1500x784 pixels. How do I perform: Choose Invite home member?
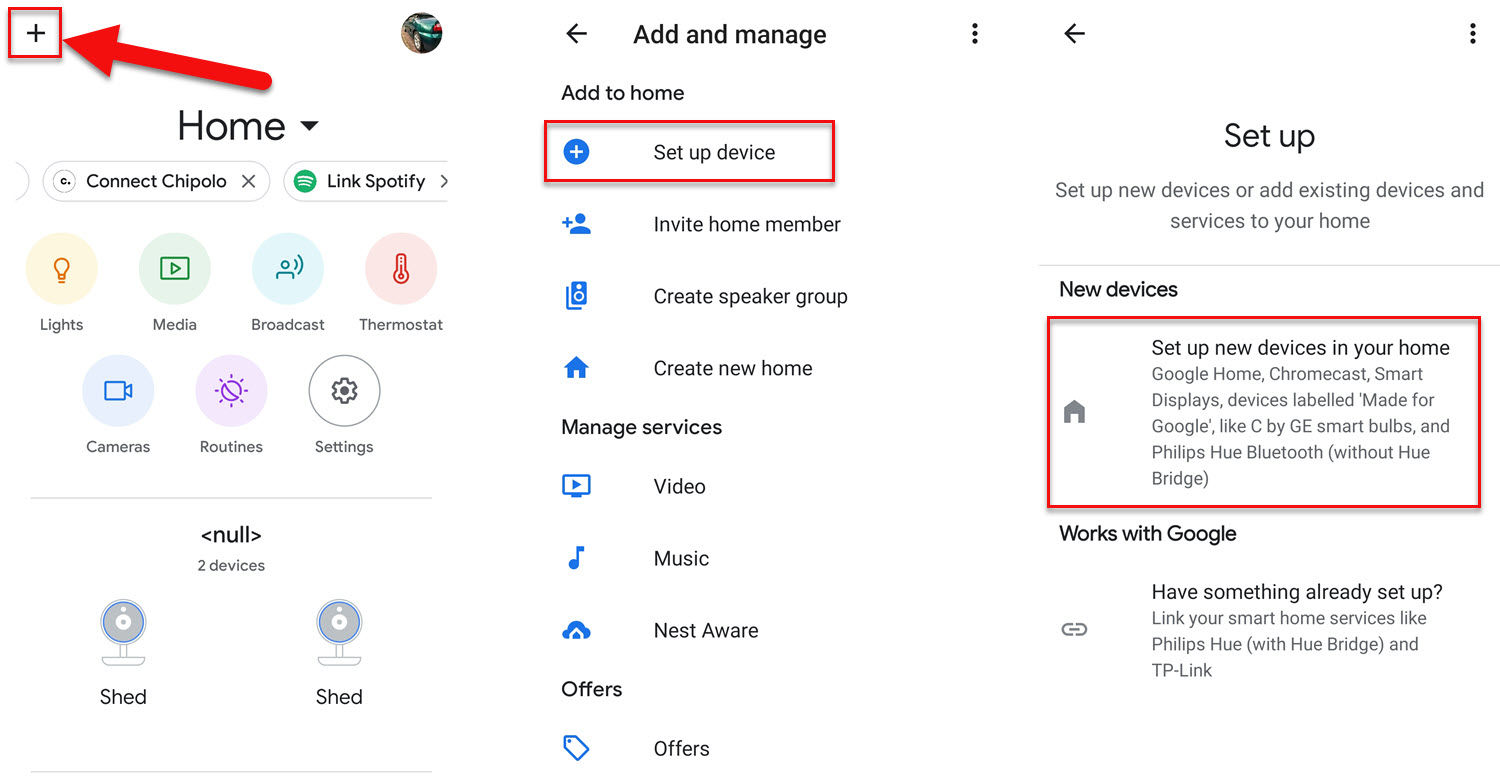(x=746, y=224)
